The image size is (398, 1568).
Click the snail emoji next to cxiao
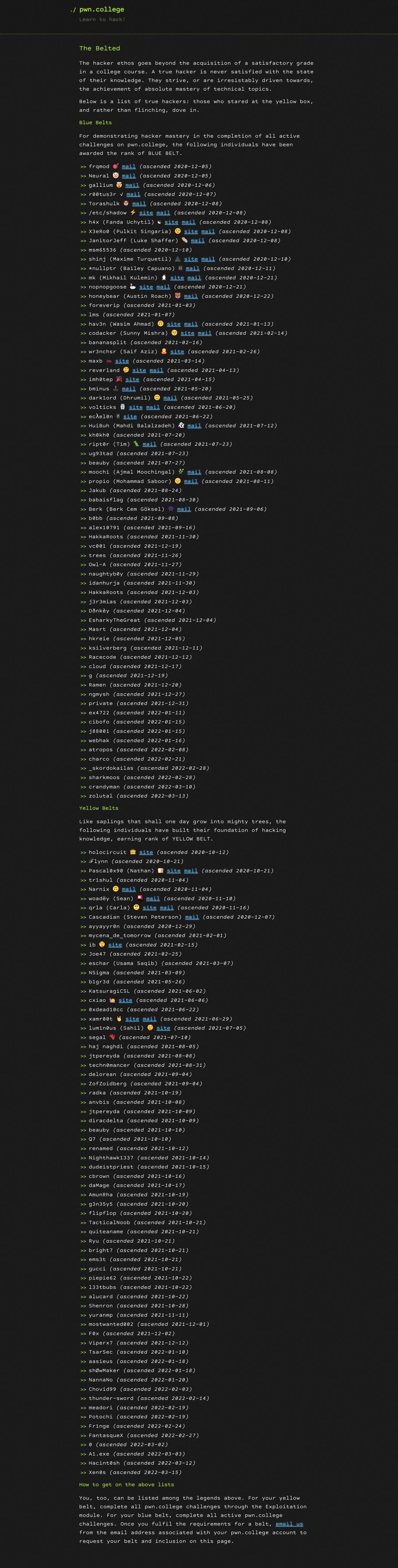112,1000
